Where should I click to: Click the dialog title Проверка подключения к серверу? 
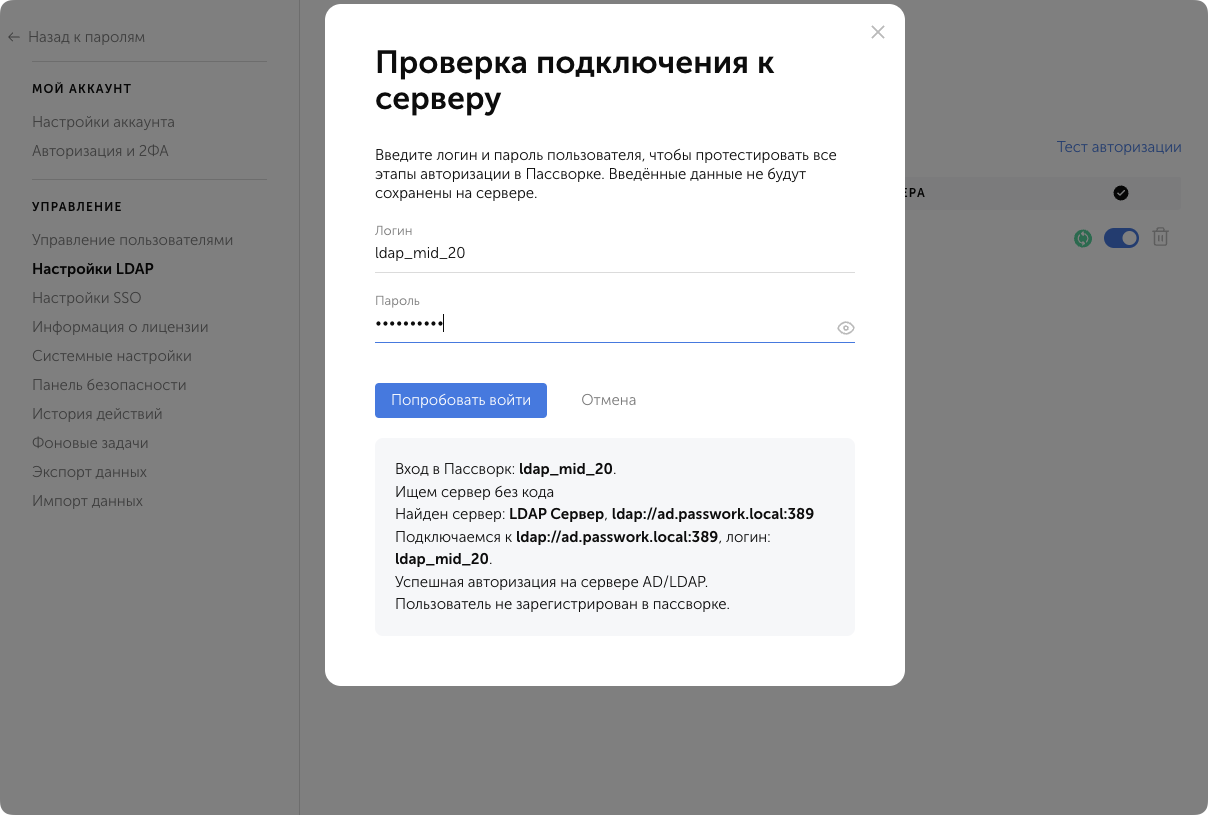(x=575, y=80)
